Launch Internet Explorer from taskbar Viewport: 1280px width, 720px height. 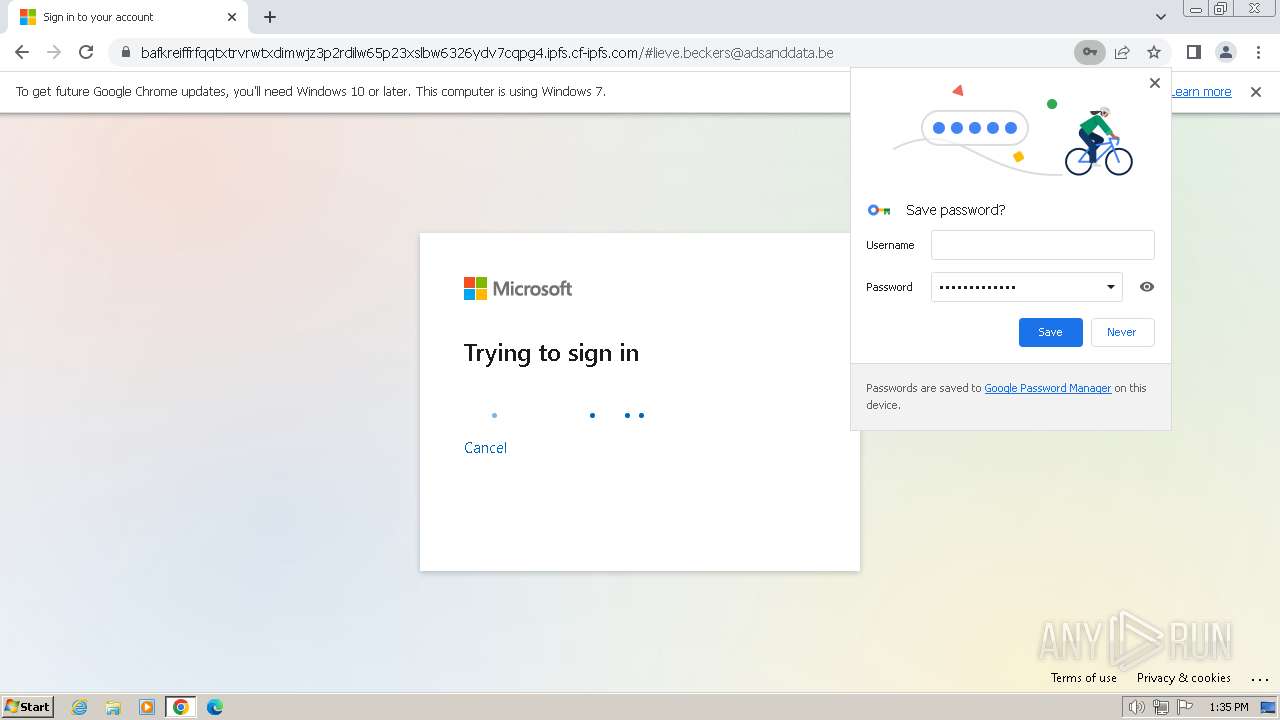79,707
